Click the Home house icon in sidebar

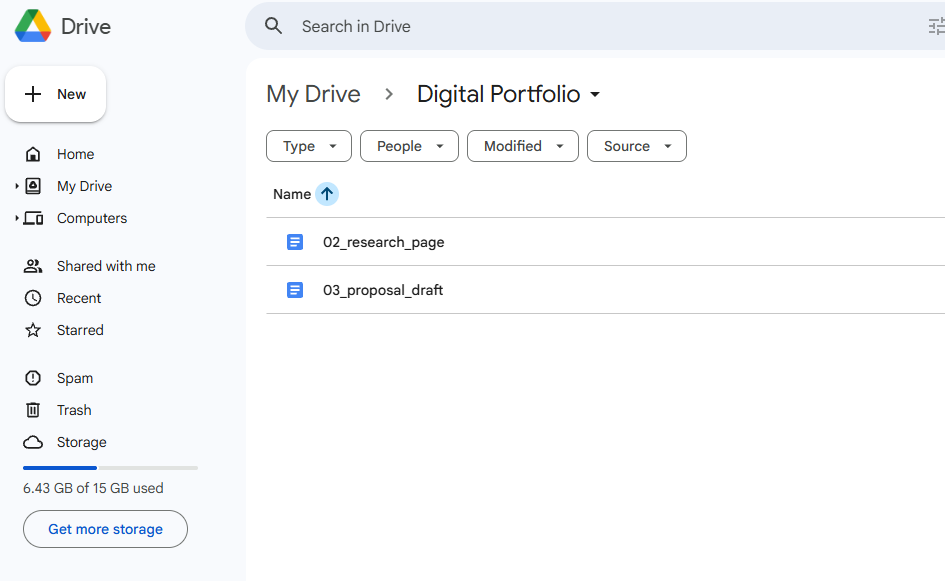click(x=33, y=154)
